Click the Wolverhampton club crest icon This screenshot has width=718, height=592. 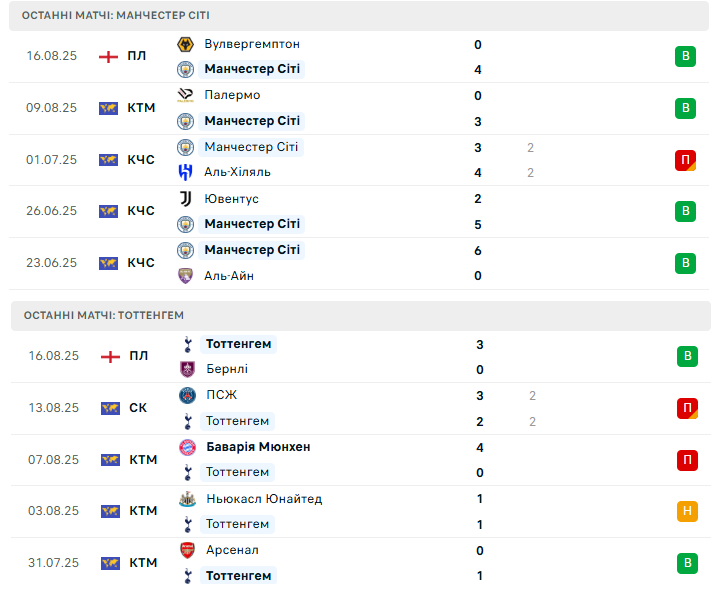[185, 44]
